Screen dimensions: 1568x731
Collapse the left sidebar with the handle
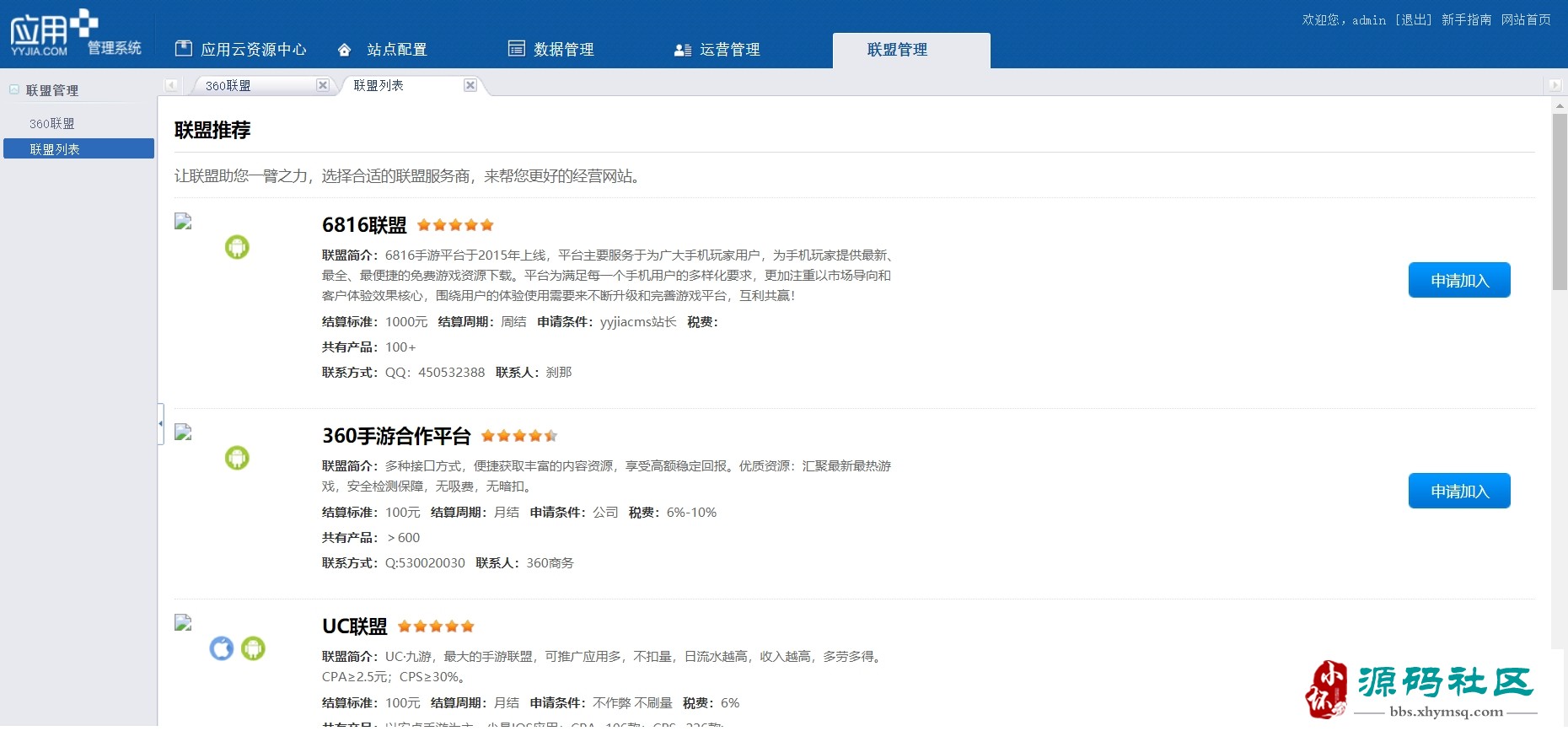click(x=160, y=424)
